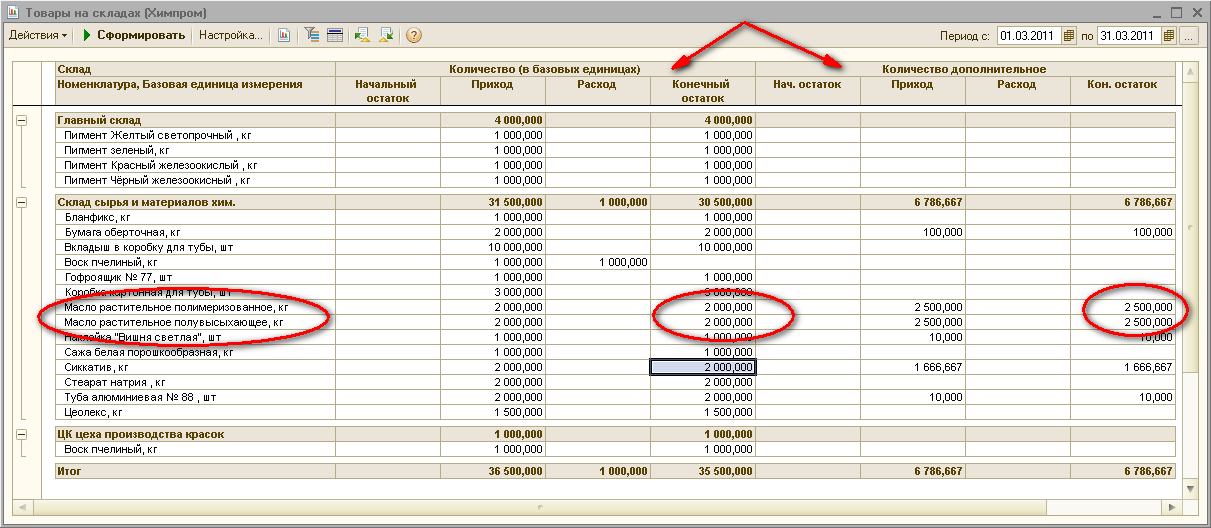Open help with the question mark icon
Viewport: 1211px width, 528px height.
(x=414, y=35)
